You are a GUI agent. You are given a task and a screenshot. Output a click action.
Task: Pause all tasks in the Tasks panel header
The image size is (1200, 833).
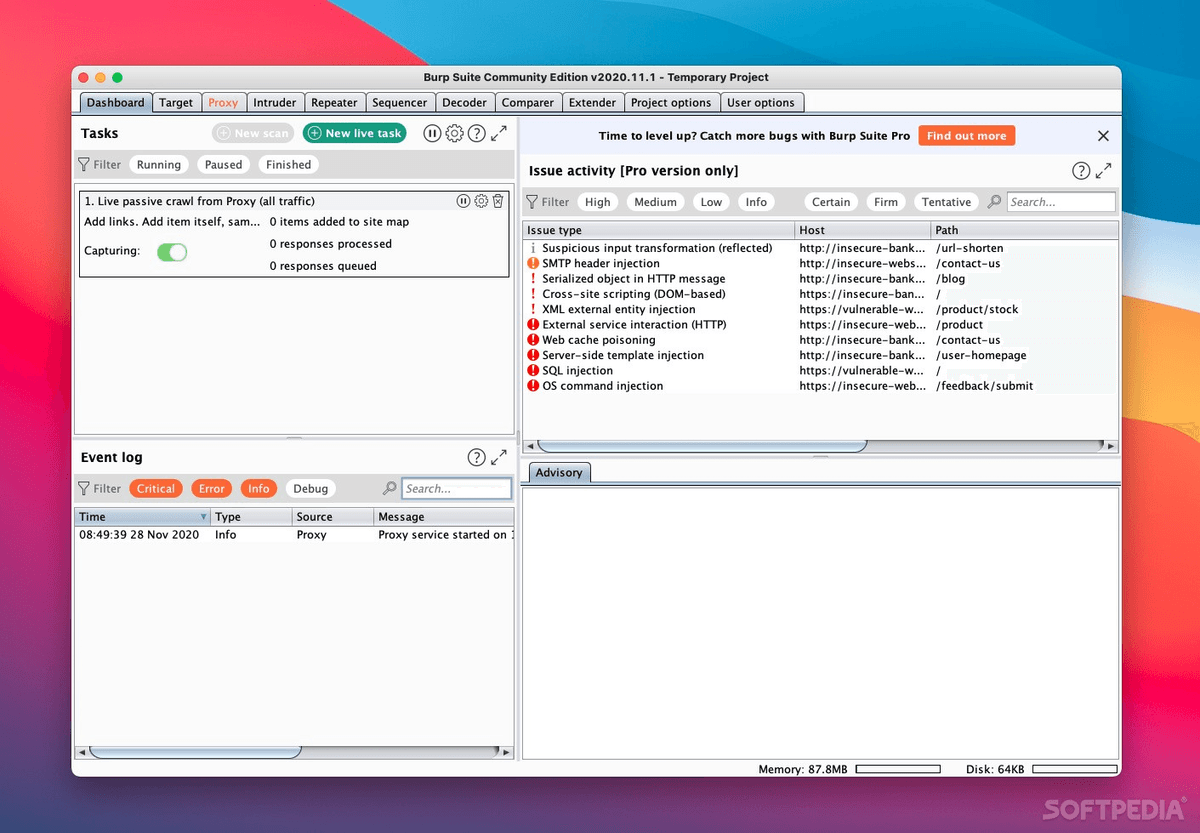[432, 133]
